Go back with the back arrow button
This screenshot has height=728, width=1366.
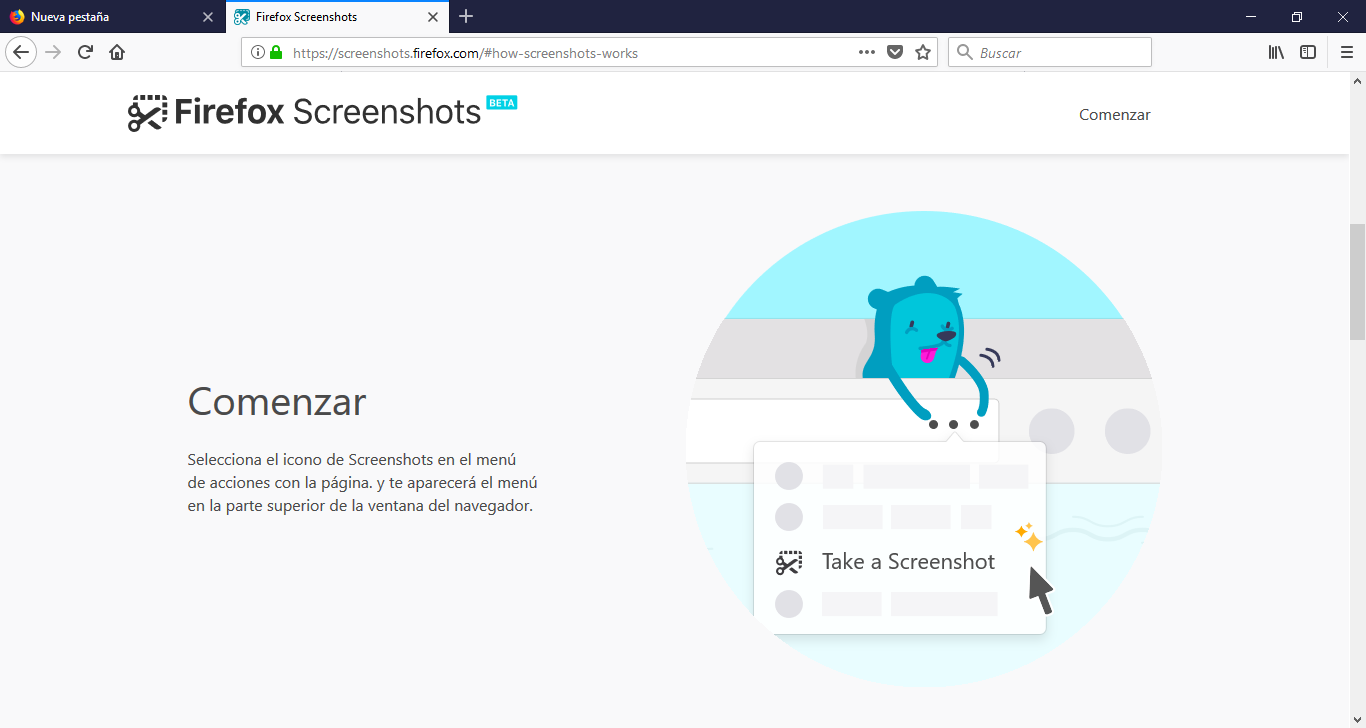pyautogui.click(x=21, y=52)
